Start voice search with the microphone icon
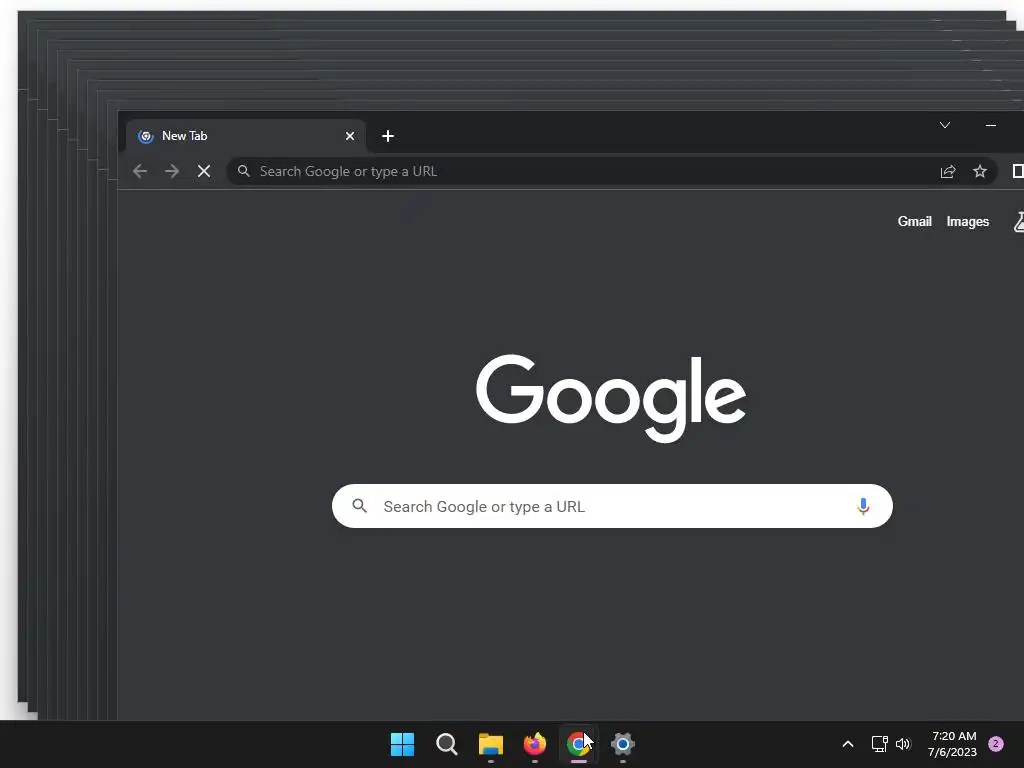The width and height of the screenshot is (1024, 768). (x=863, y=506)
